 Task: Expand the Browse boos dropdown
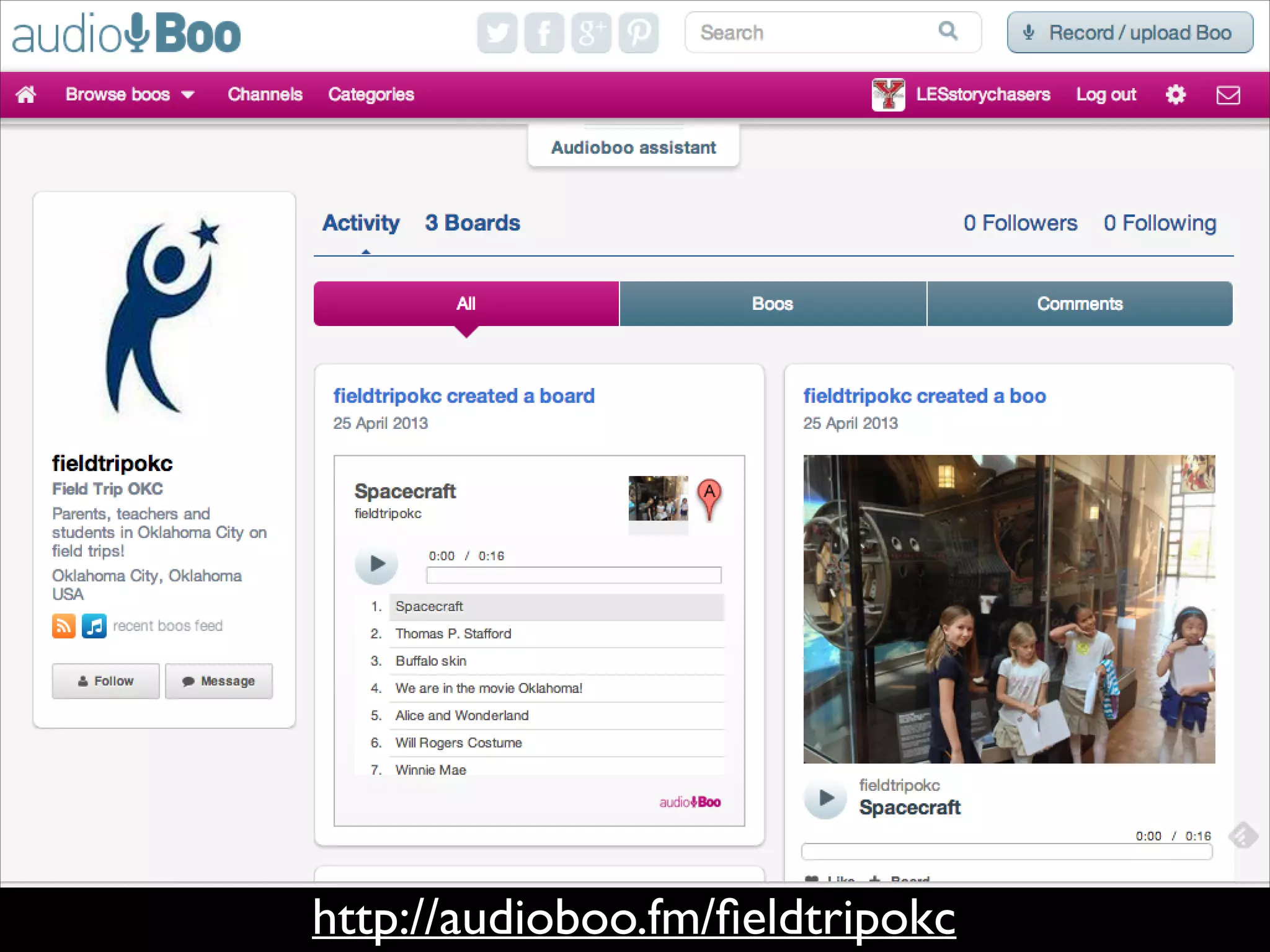coord(130,94)
